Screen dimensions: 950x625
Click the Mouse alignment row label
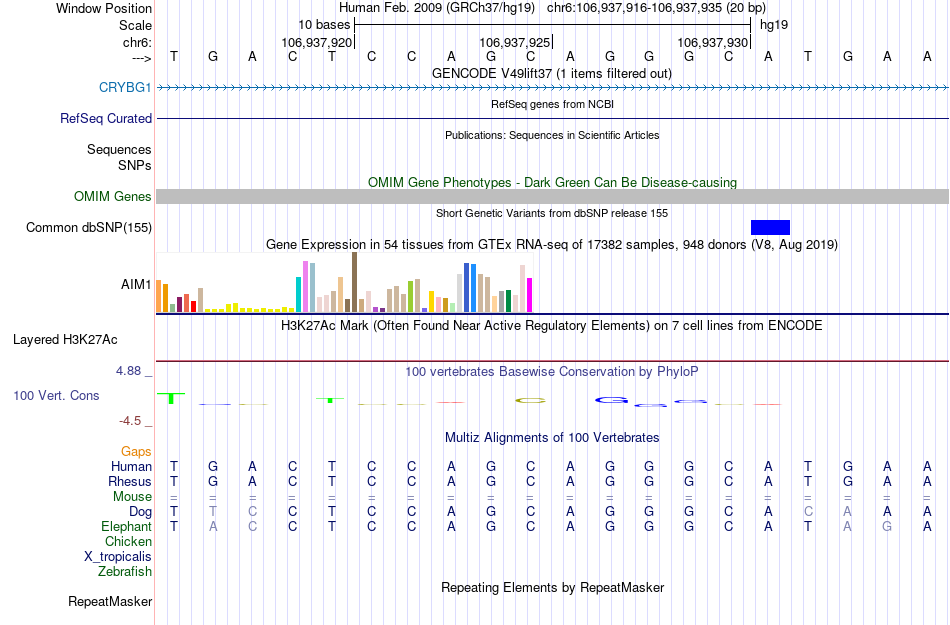[132, 496]
